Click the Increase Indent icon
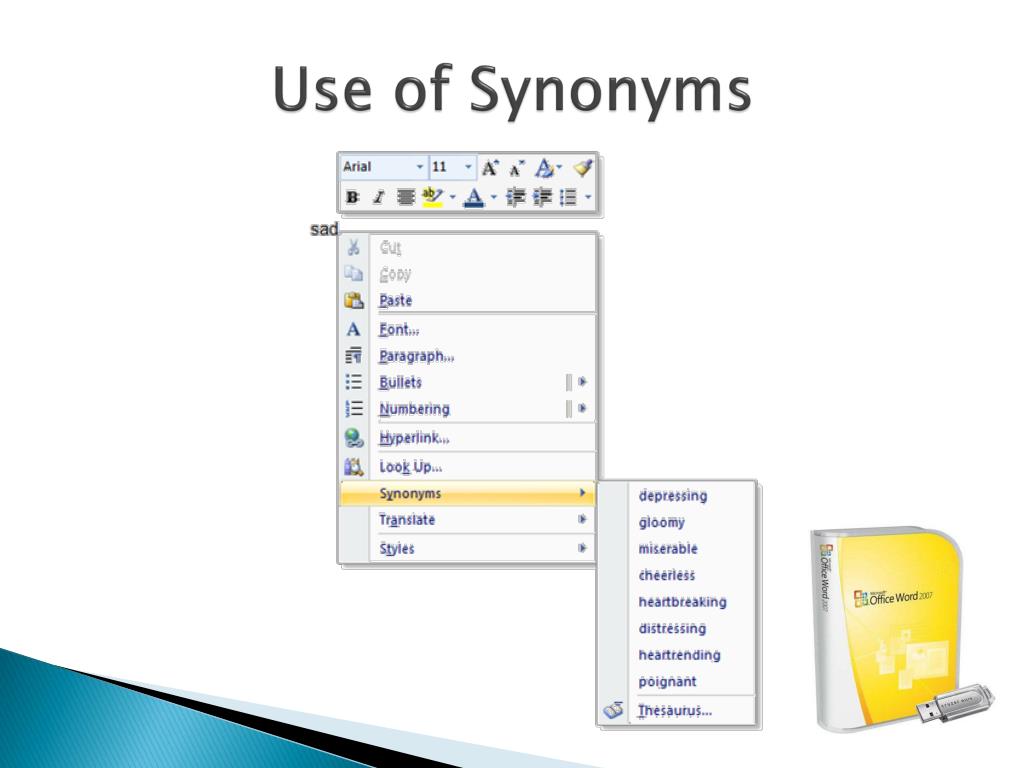This screenshot has height=768, width=1024. 543,197
